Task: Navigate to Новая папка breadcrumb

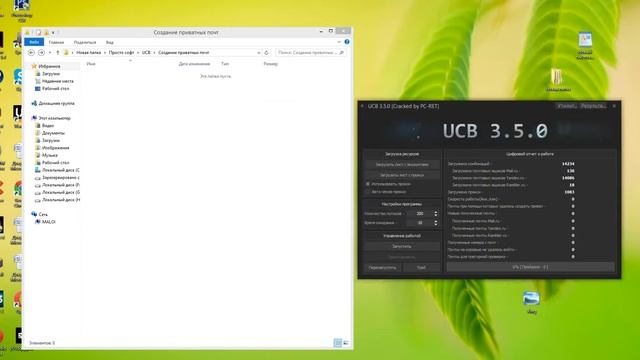Action: pos(89,53)
